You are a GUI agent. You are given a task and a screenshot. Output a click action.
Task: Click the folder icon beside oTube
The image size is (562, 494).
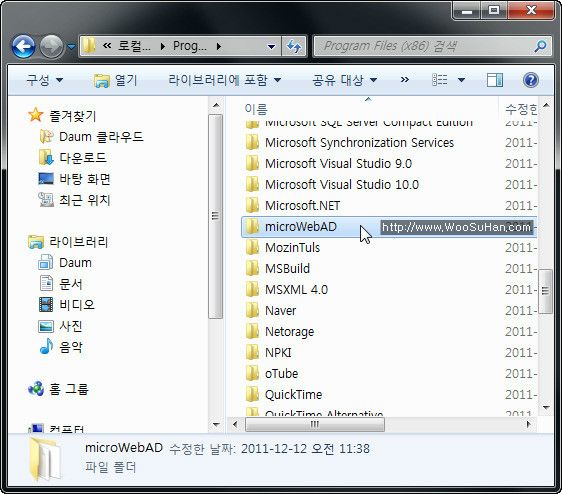coord(253,374)
